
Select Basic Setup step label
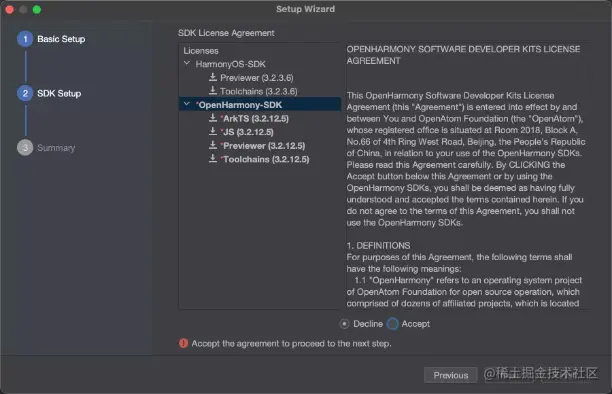click(61, 39)
